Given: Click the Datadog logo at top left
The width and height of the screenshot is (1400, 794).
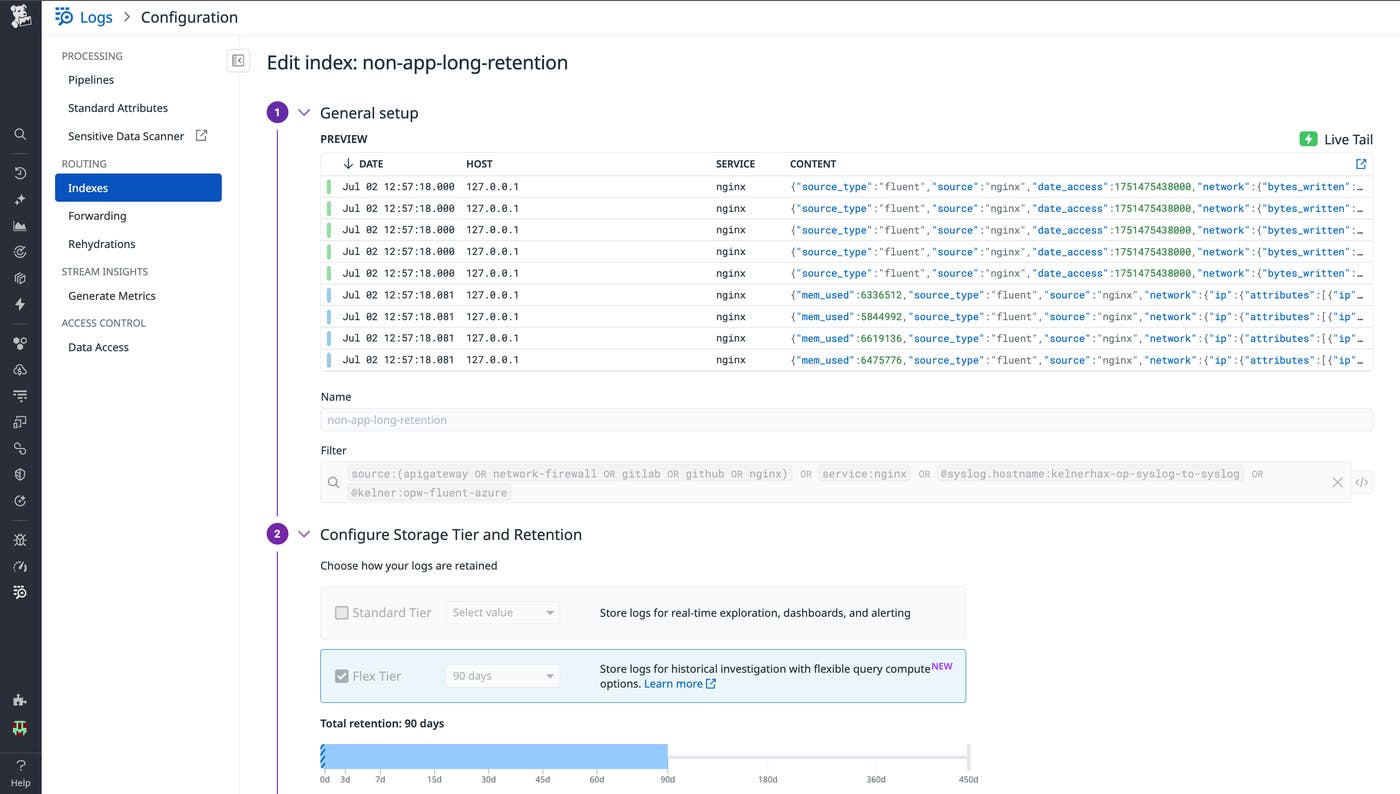Looking at the screenshot, I should click(20, 16).
